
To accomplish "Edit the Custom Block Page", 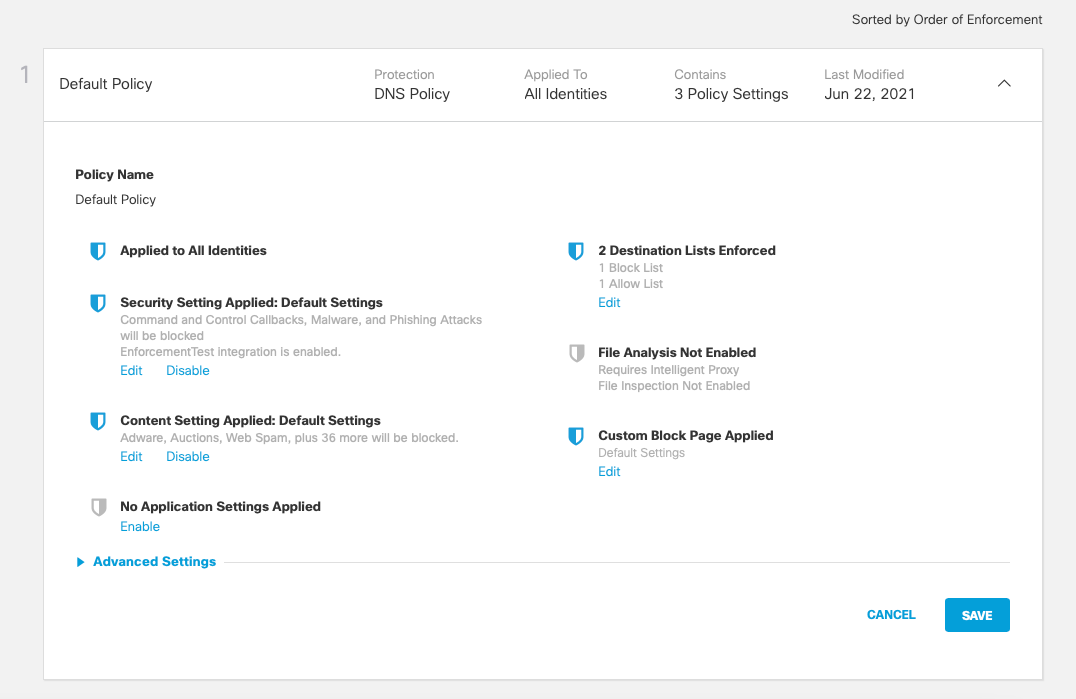I will (x=609, y=472).
